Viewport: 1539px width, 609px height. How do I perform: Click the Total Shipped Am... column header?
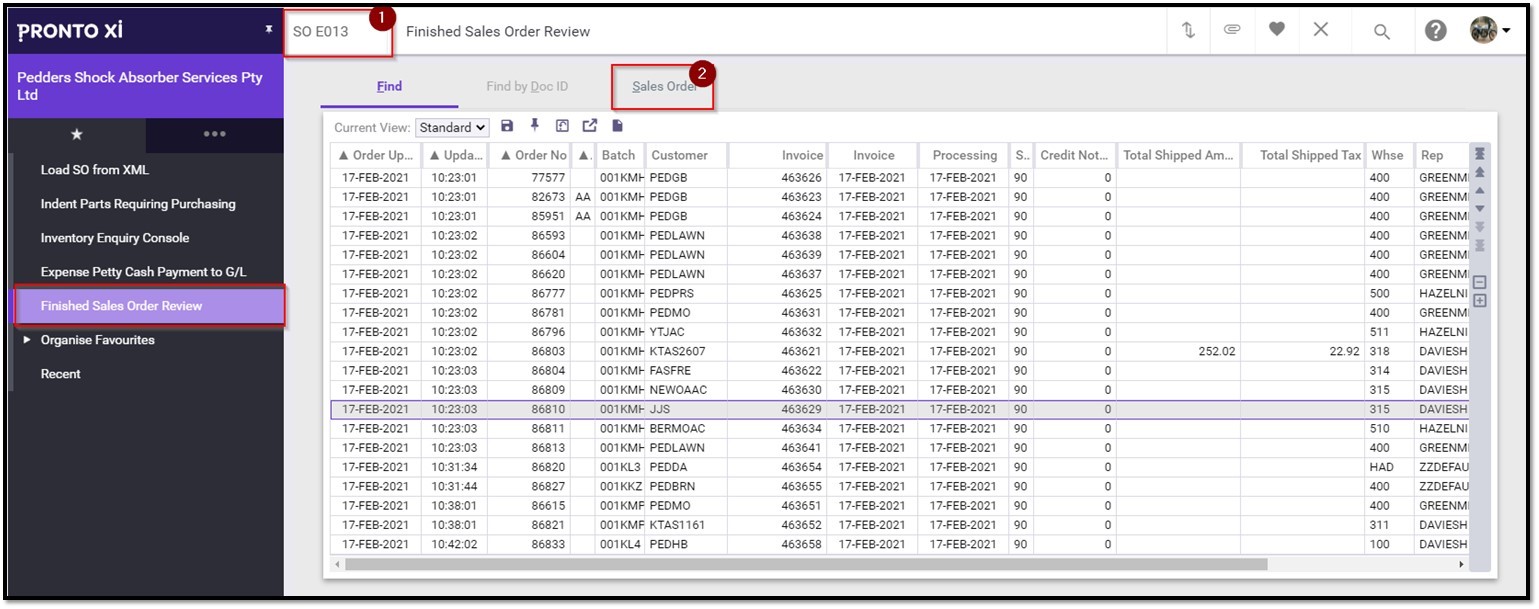point(1178,155)
